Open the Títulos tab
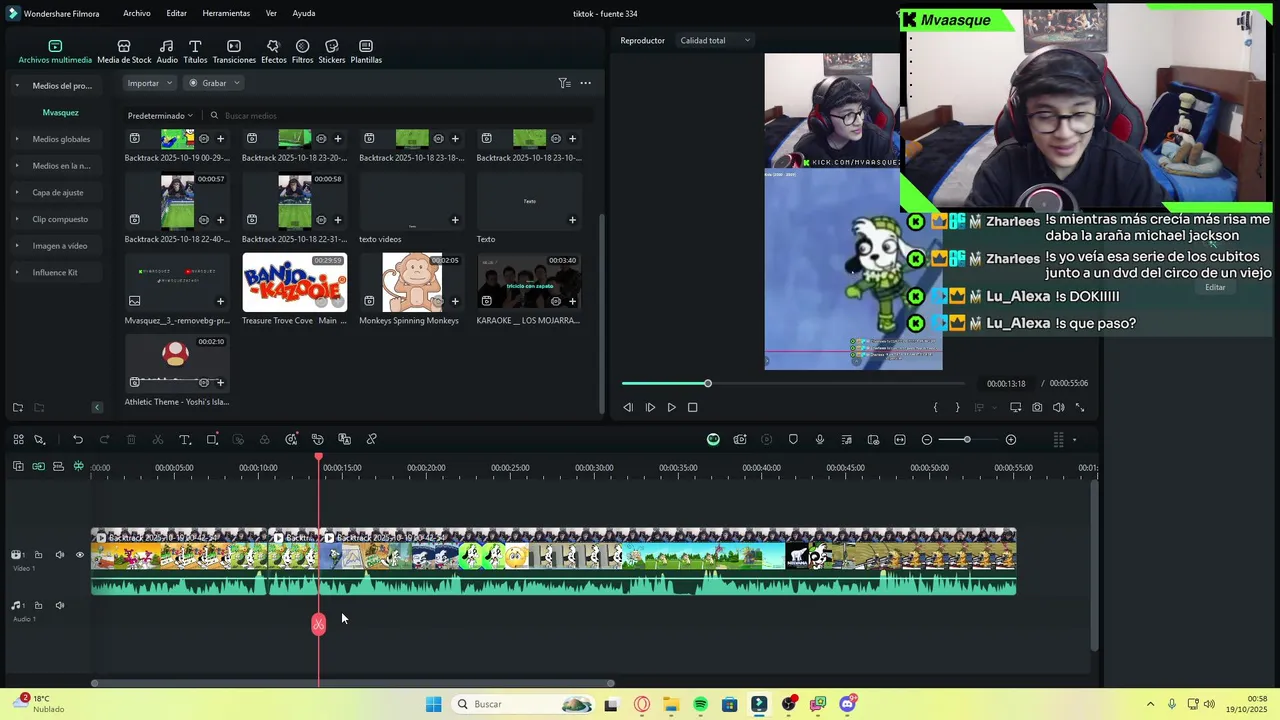Viewport: 1280px width, 720px height. (x=195, y=52)
